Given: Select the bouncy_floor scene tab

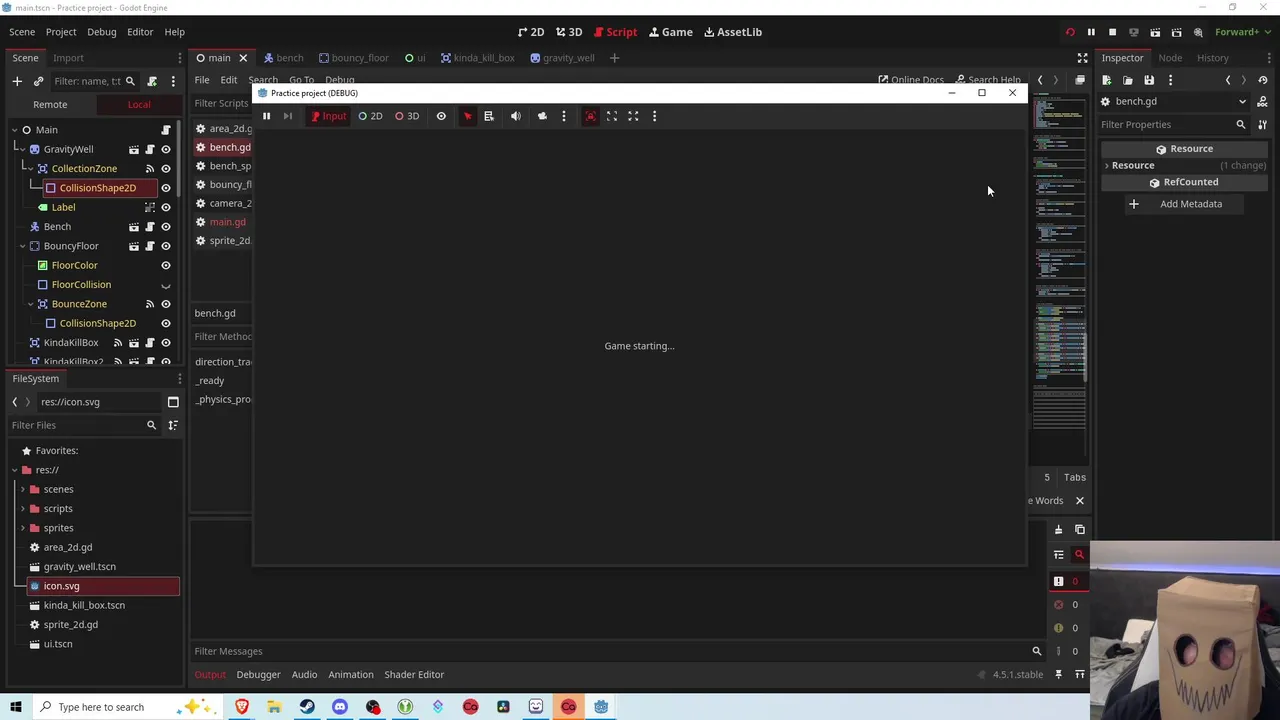Looking at the screenshot, I should 353,58.
